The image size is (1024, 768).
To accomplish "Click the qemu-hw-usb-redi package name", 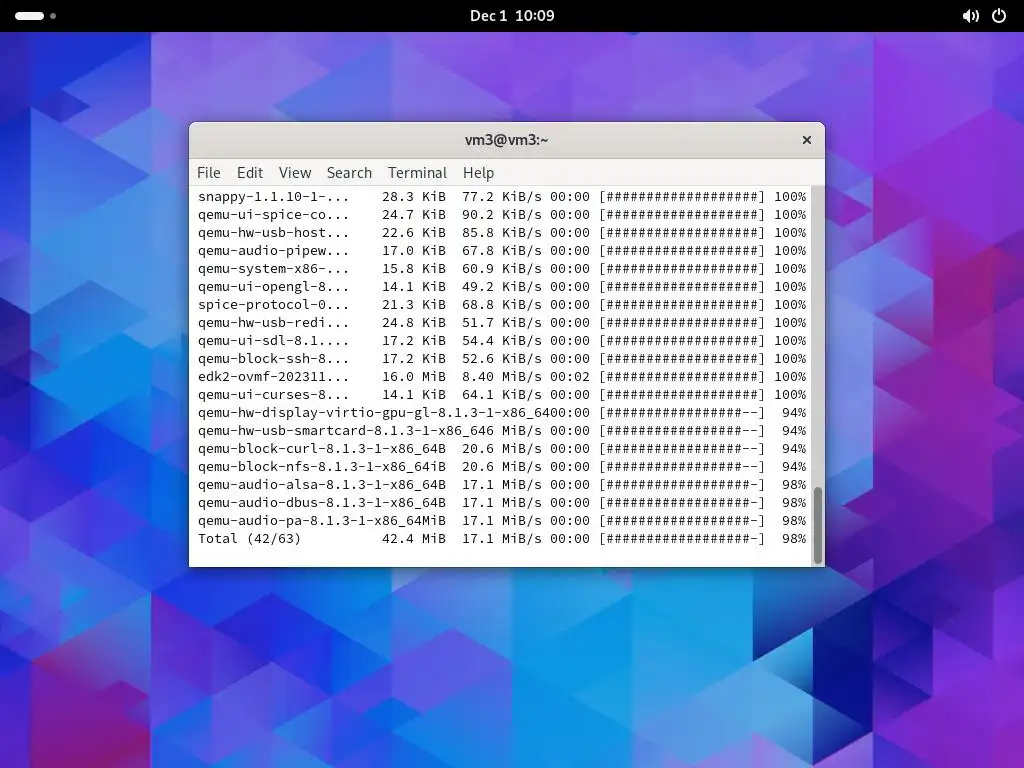I will tap(273, 323).
